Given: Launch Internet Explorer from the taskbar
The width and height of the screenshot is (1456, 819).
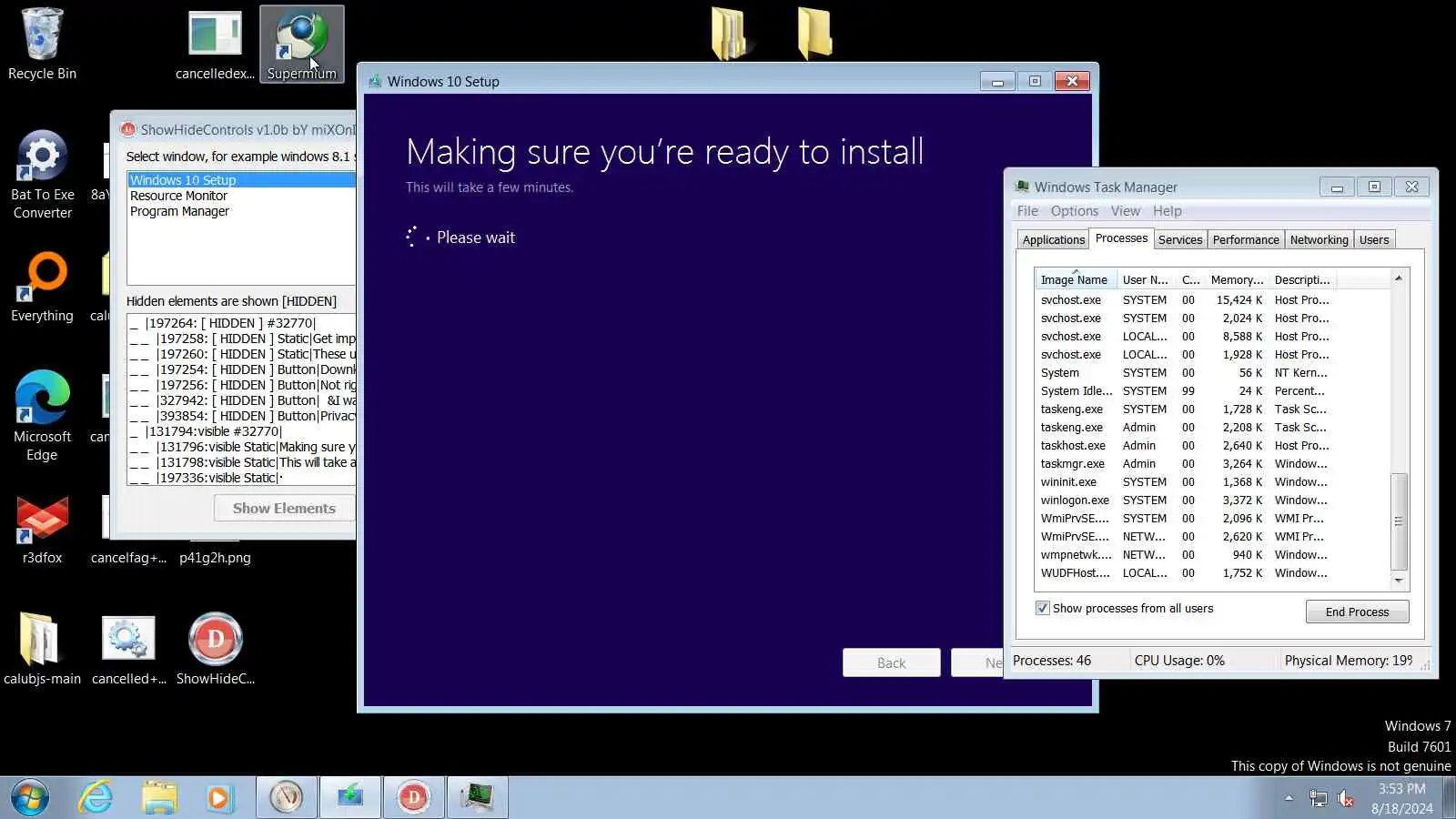Looking at the screenshot, I should click(96, 798).
